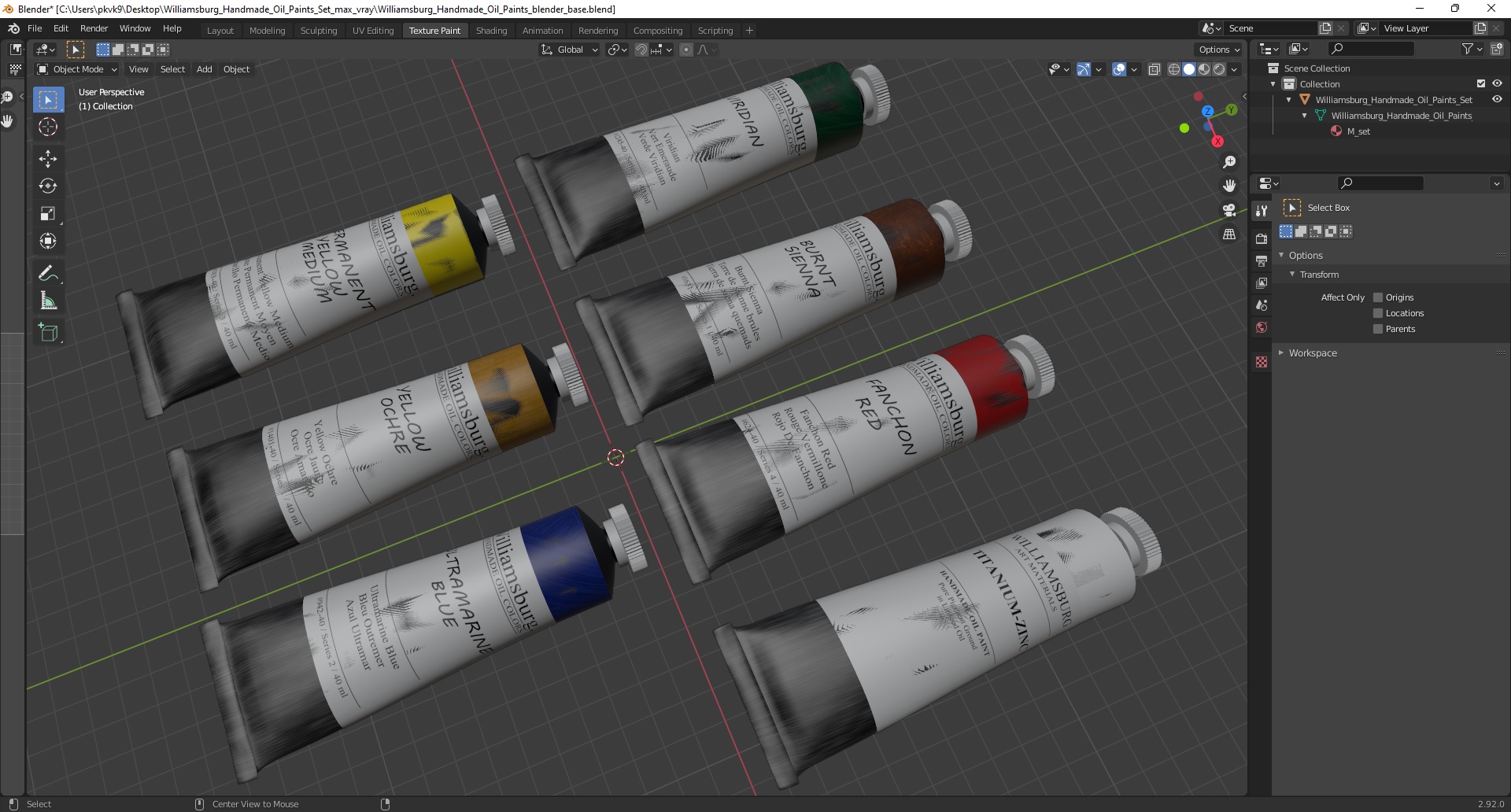Open the Object Mode dropdown
The width and height of the screenshot is (1511, 812).
point(77,69)
